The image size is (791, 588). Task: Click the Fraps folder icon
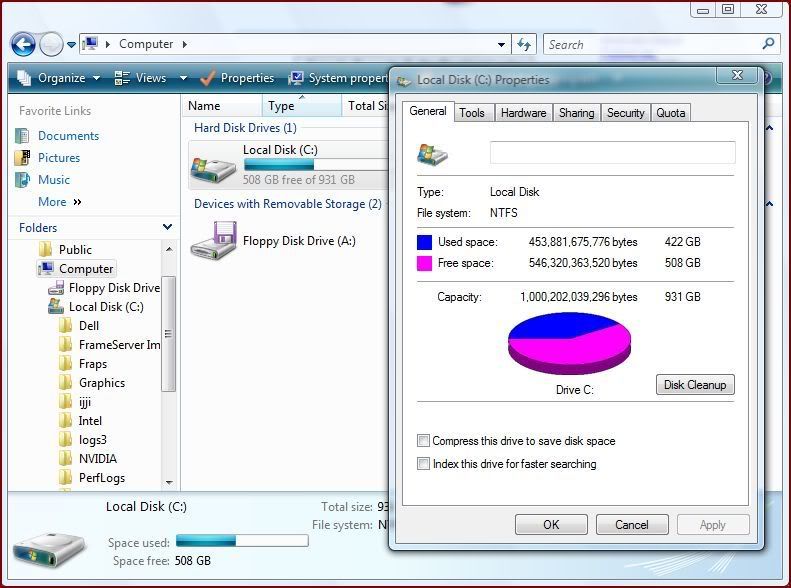(66, 364)
